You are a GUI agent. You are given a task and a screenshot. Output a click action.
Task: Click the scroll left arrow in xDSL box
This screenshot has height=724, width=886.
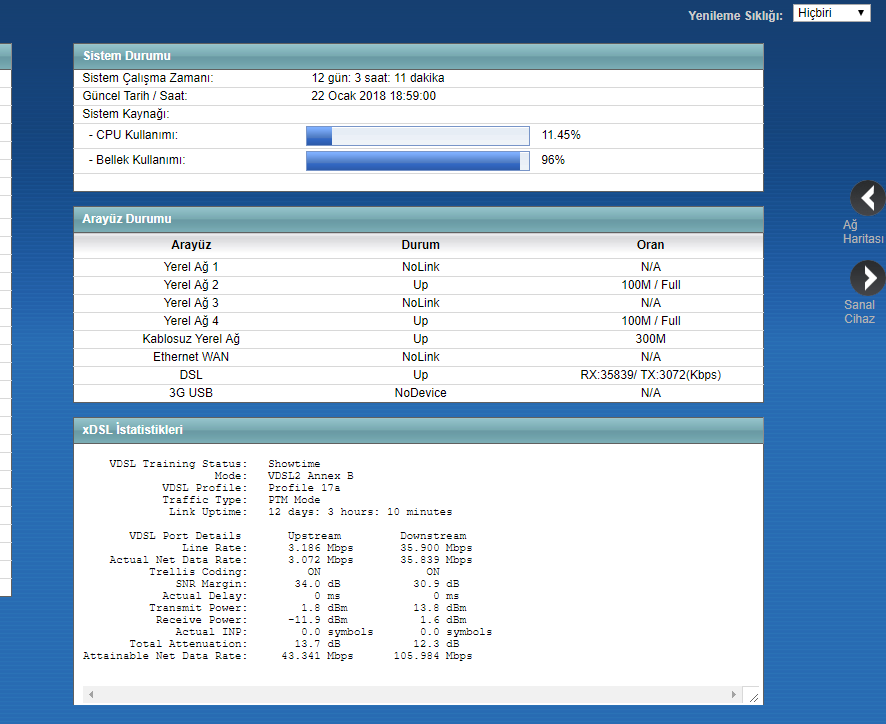90,695
